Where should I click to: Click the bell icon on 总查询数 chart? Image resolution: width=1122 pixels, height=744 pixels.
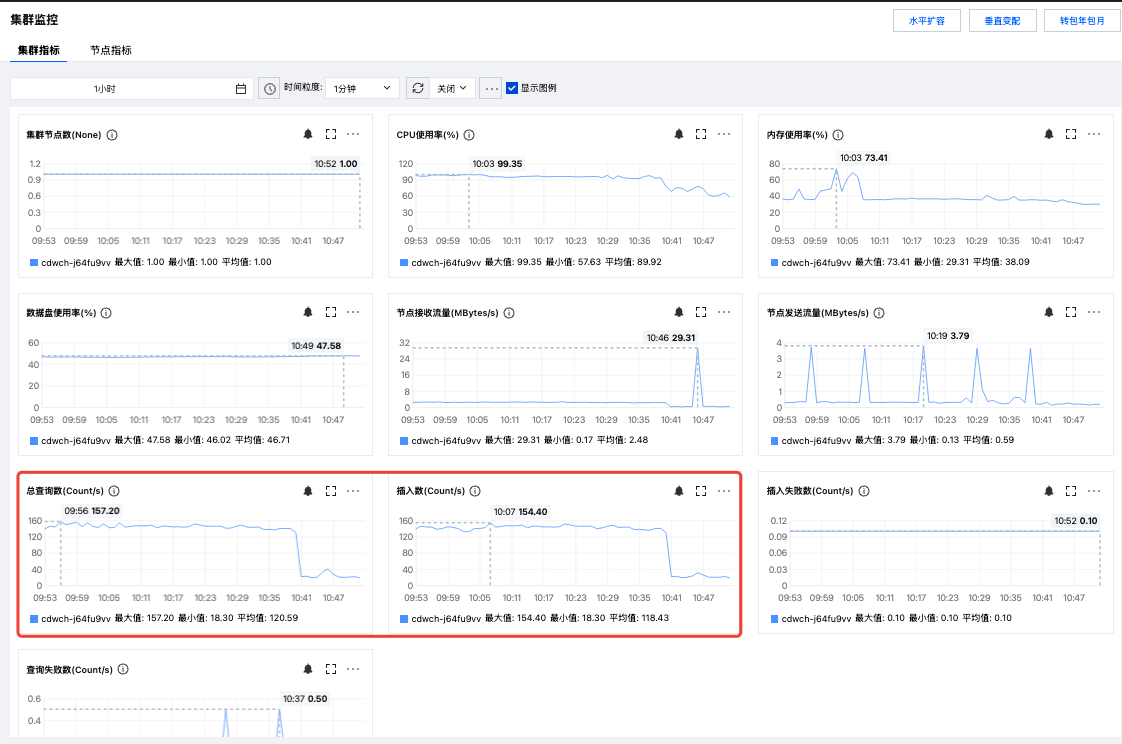click(x=308, y=491)
